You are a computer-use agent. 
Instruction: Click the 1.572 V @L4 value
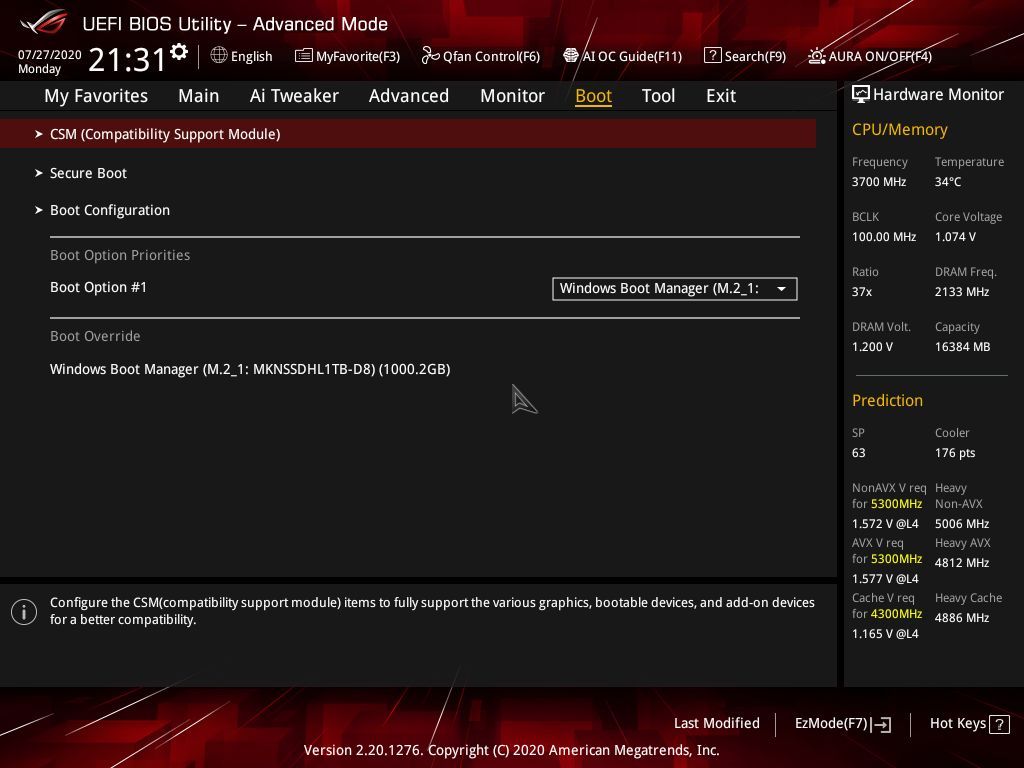pyautogui.click(x=885, y=524)
